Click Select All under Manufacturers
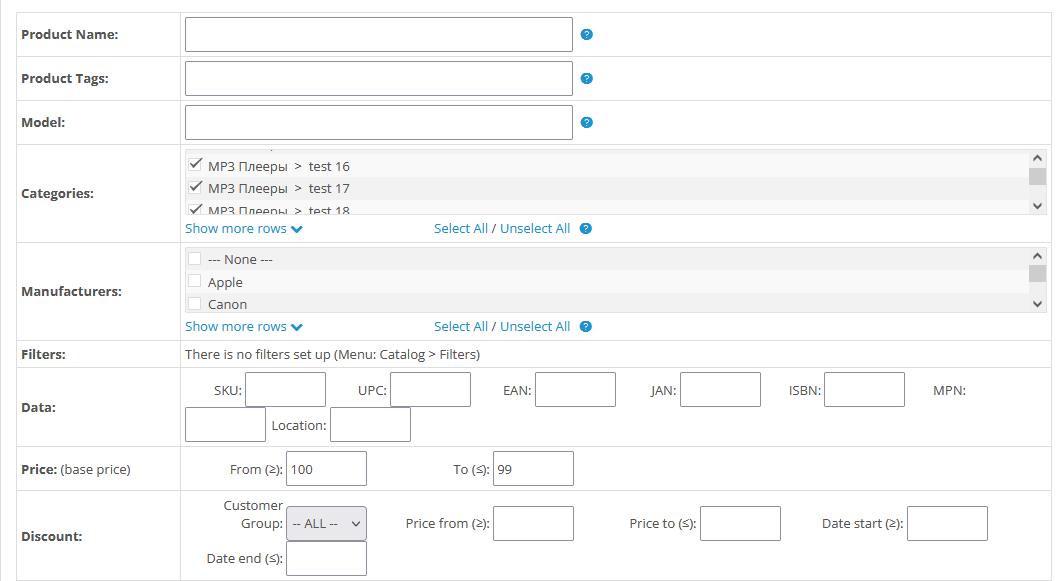The width and height of the screenshot is (1064, 581). [x=460, y=326]
